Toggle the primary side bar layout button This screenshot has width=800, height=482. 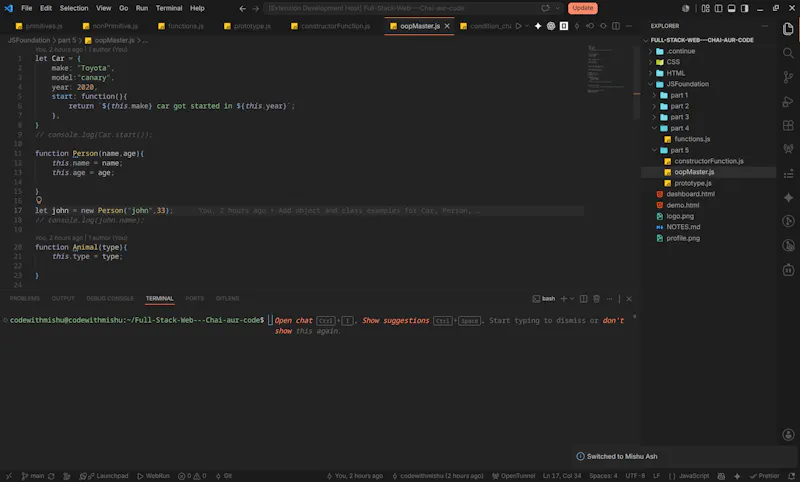coord(718,8)
